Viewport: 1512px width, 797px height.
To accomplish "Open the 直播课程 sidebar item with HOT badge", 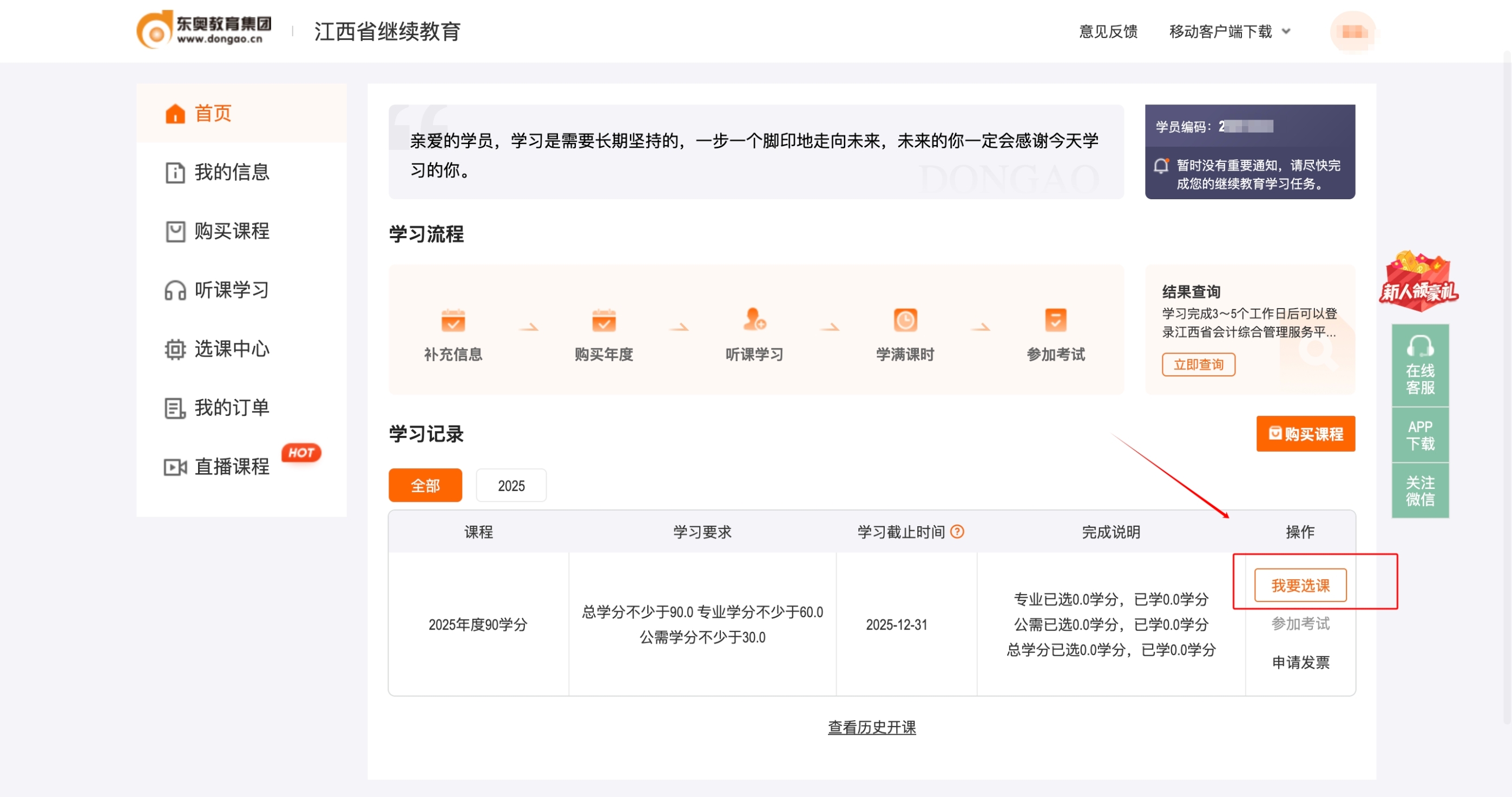I will point(231,467).
